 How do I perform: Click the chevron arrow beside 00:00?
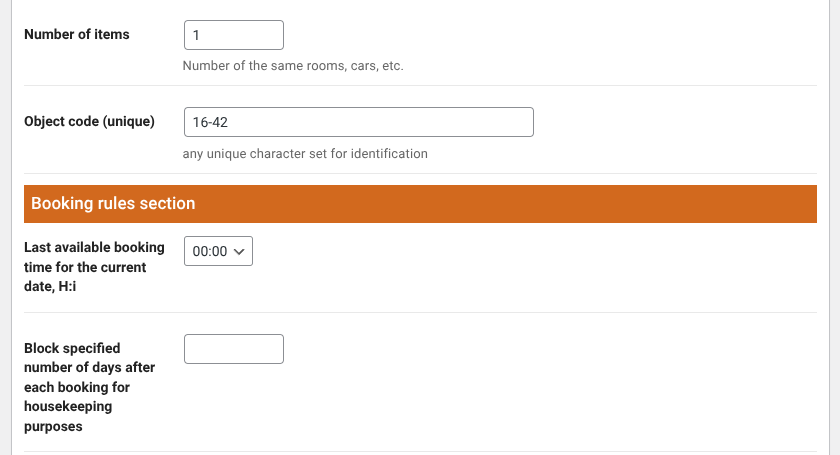click(x=239, y=252)
